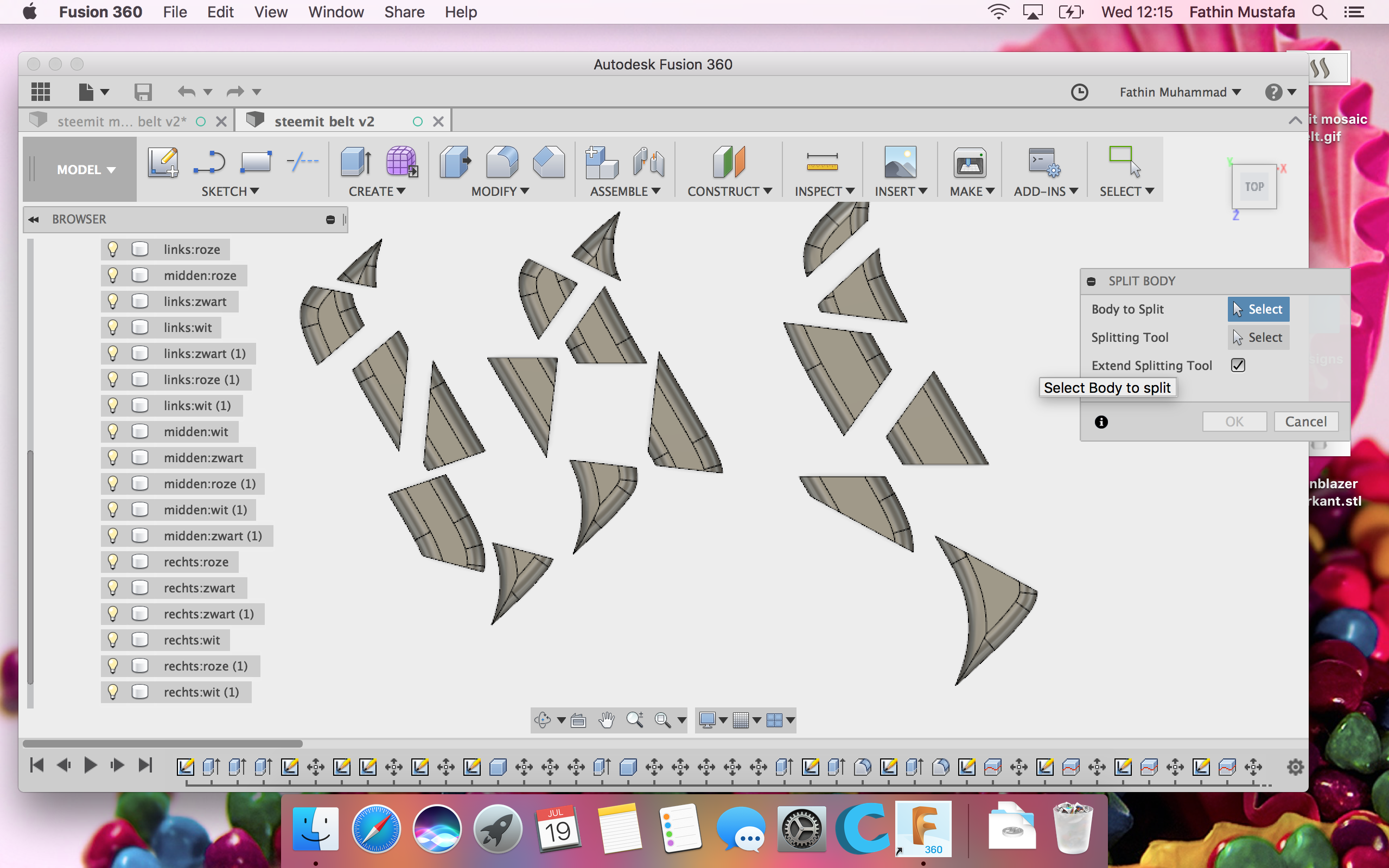Click Select button for Splitting Tool
Viewport: 1389px width, 868px height.
pos(1258,337)
